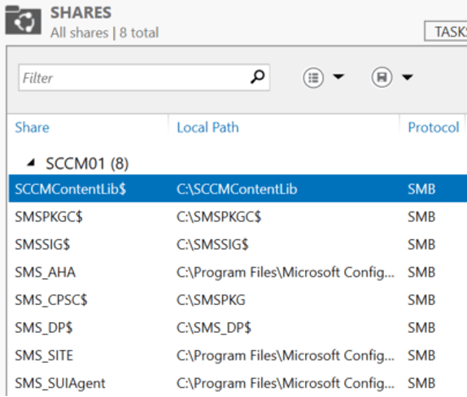The height and width of the screenshot is (397, 467).
Task: Select the SMS_CPSC$ share row
Action: pos(238,300)
